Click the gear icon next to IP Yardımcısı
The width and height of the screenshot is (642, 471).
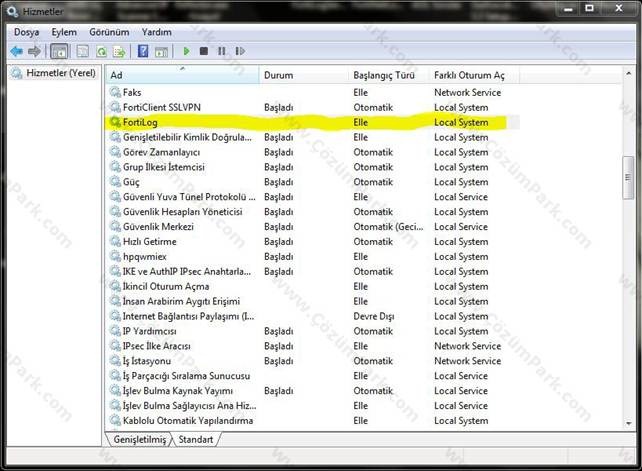coord(115,331)
